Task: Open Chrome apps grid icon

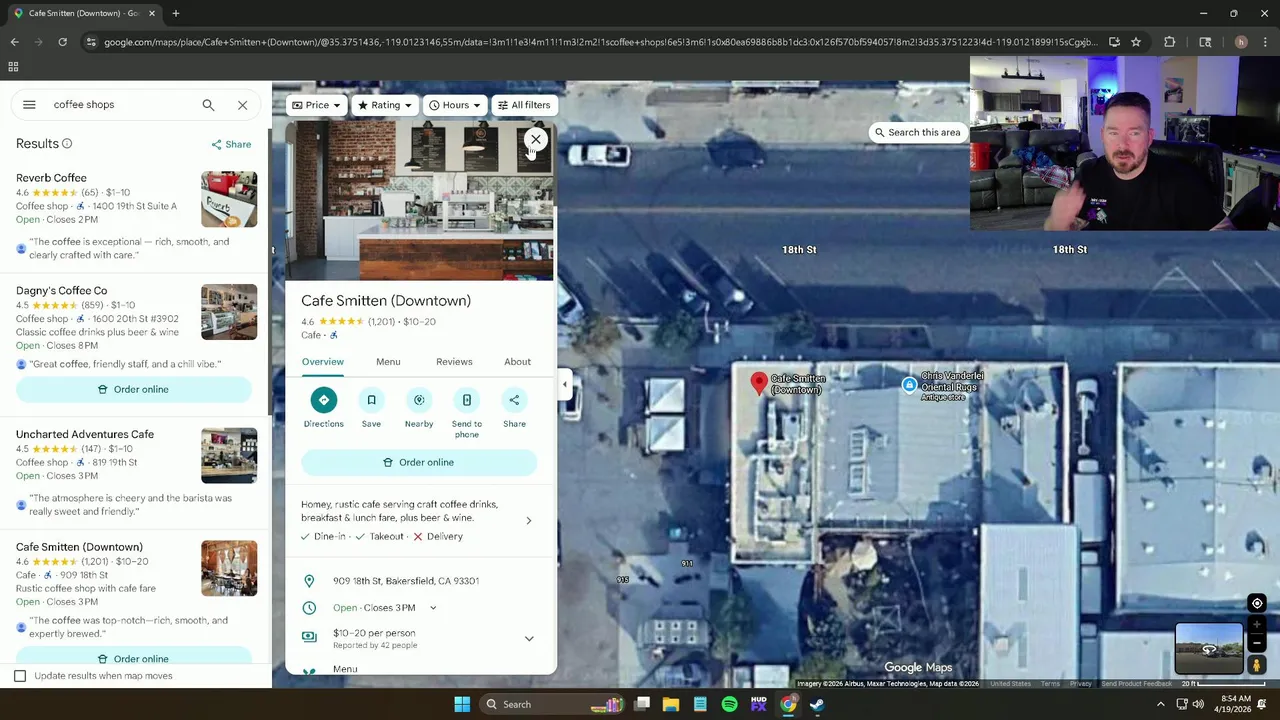Action: (13, 67)
